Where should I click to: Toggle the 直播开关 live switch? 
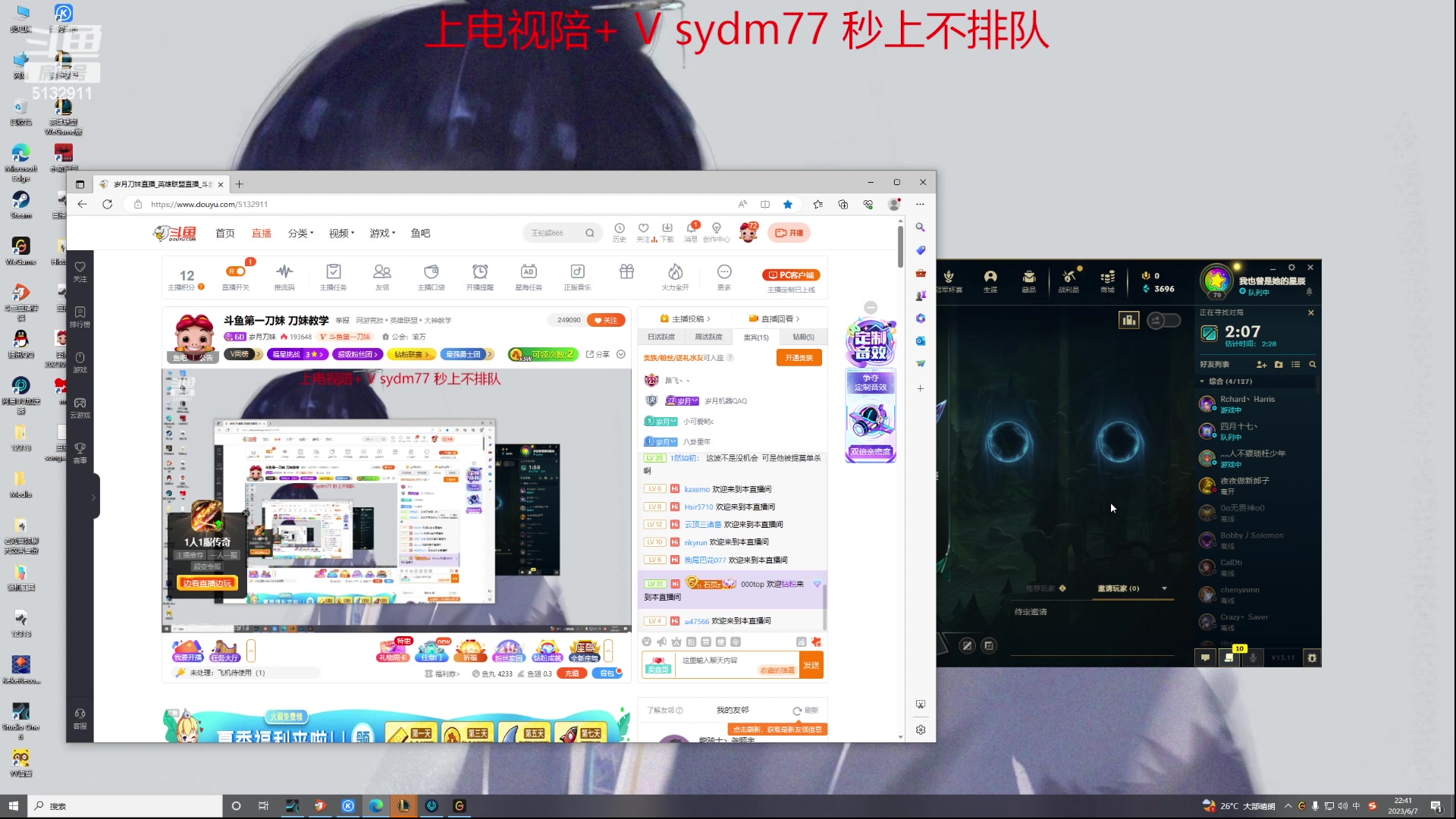pos(235,271)
